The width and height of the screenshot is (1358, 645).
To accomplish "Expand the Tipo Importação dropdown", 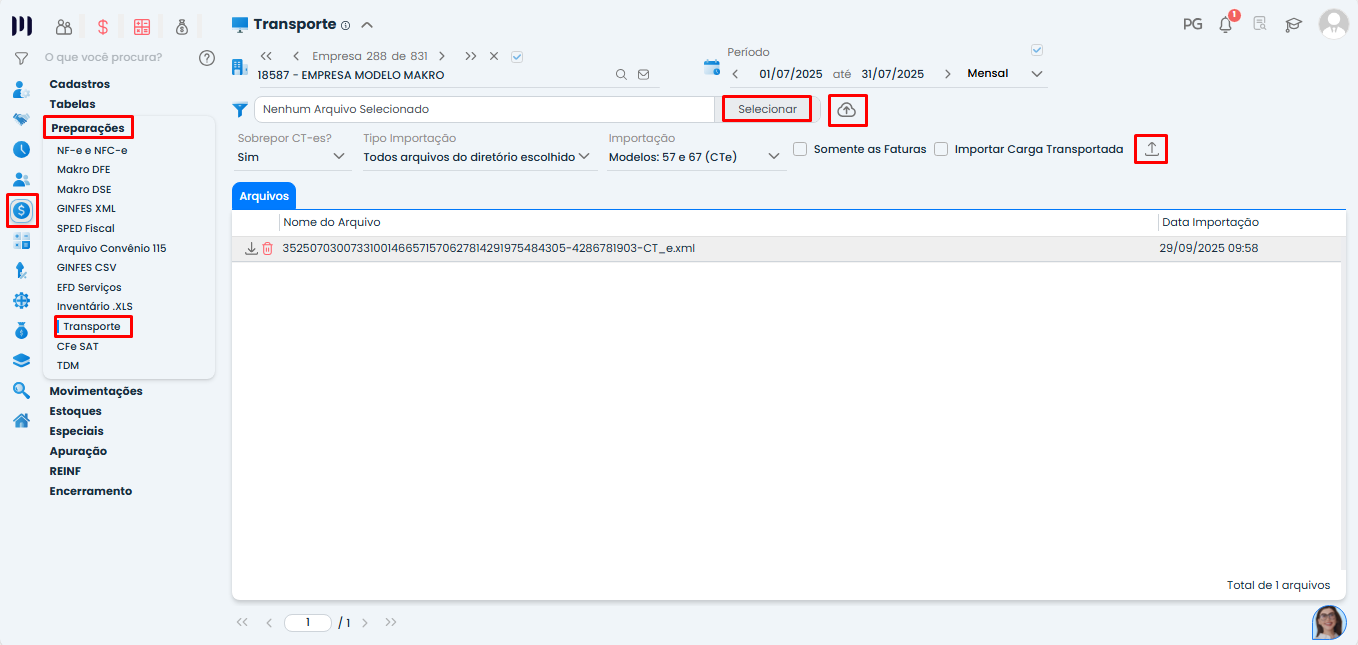I will pos(477,157).
